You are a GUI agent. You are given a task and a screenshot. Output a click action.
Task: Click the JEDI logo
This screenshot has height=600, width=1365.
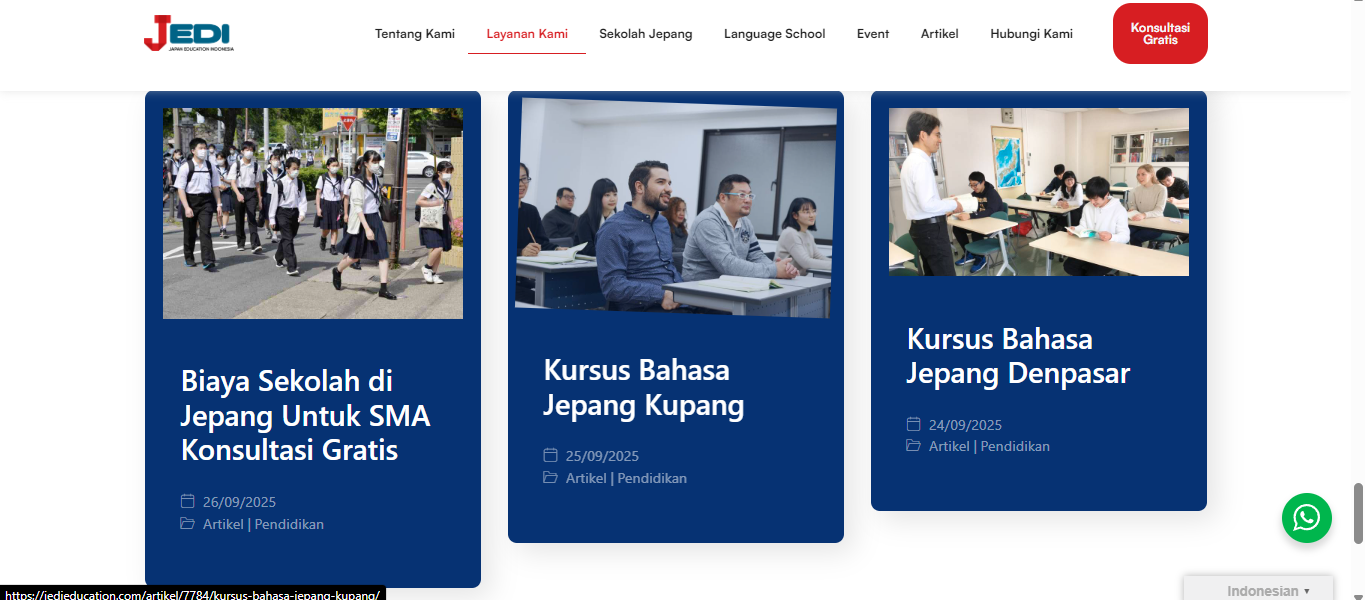(x=188, y=33)
